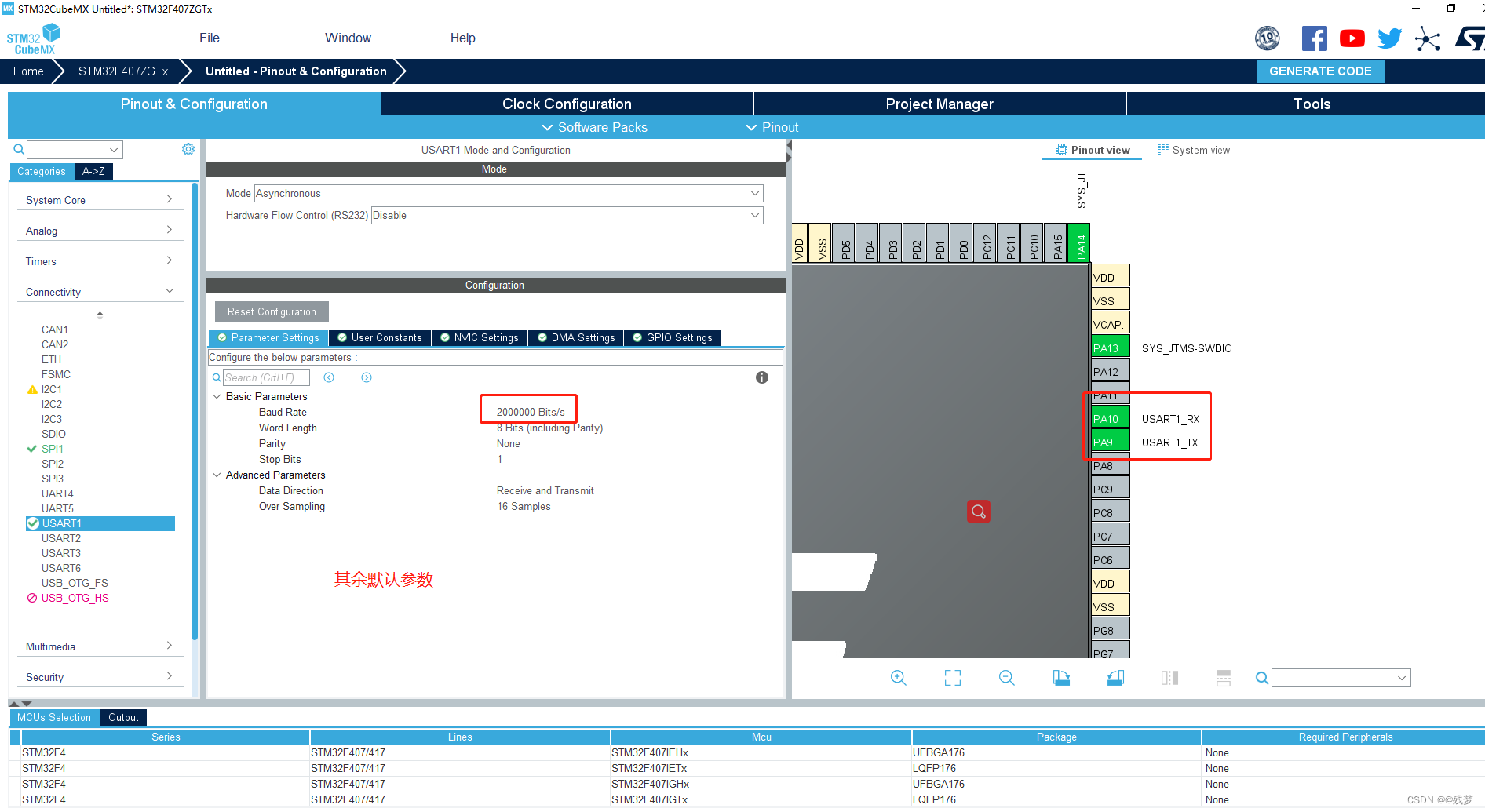Show parameter info with the i icon
Viewport: 1485px width, 812px height.
point(761,377)
